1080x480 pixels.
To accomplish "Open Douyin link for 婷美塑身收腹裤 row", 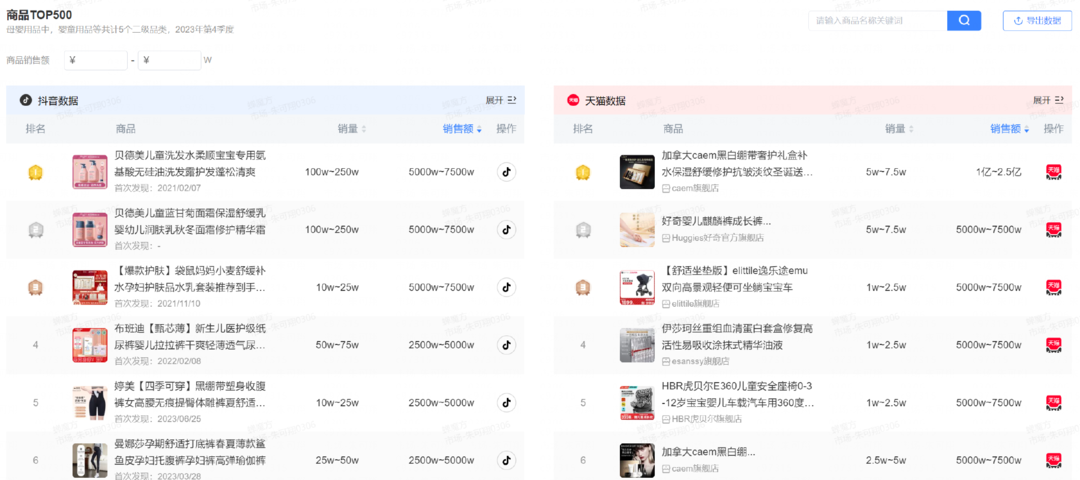I will pos(506,402).
